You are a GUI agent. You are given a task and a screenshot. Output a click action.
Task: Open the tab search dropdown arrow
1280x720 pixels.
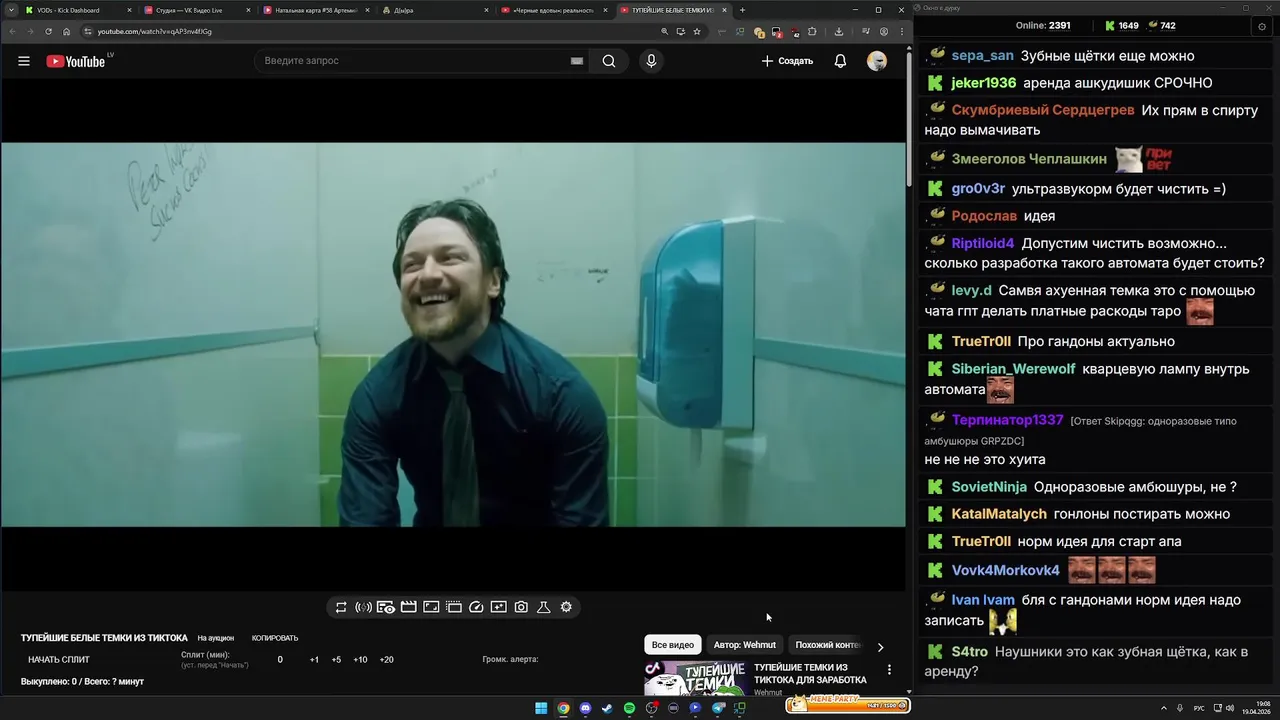10,10
